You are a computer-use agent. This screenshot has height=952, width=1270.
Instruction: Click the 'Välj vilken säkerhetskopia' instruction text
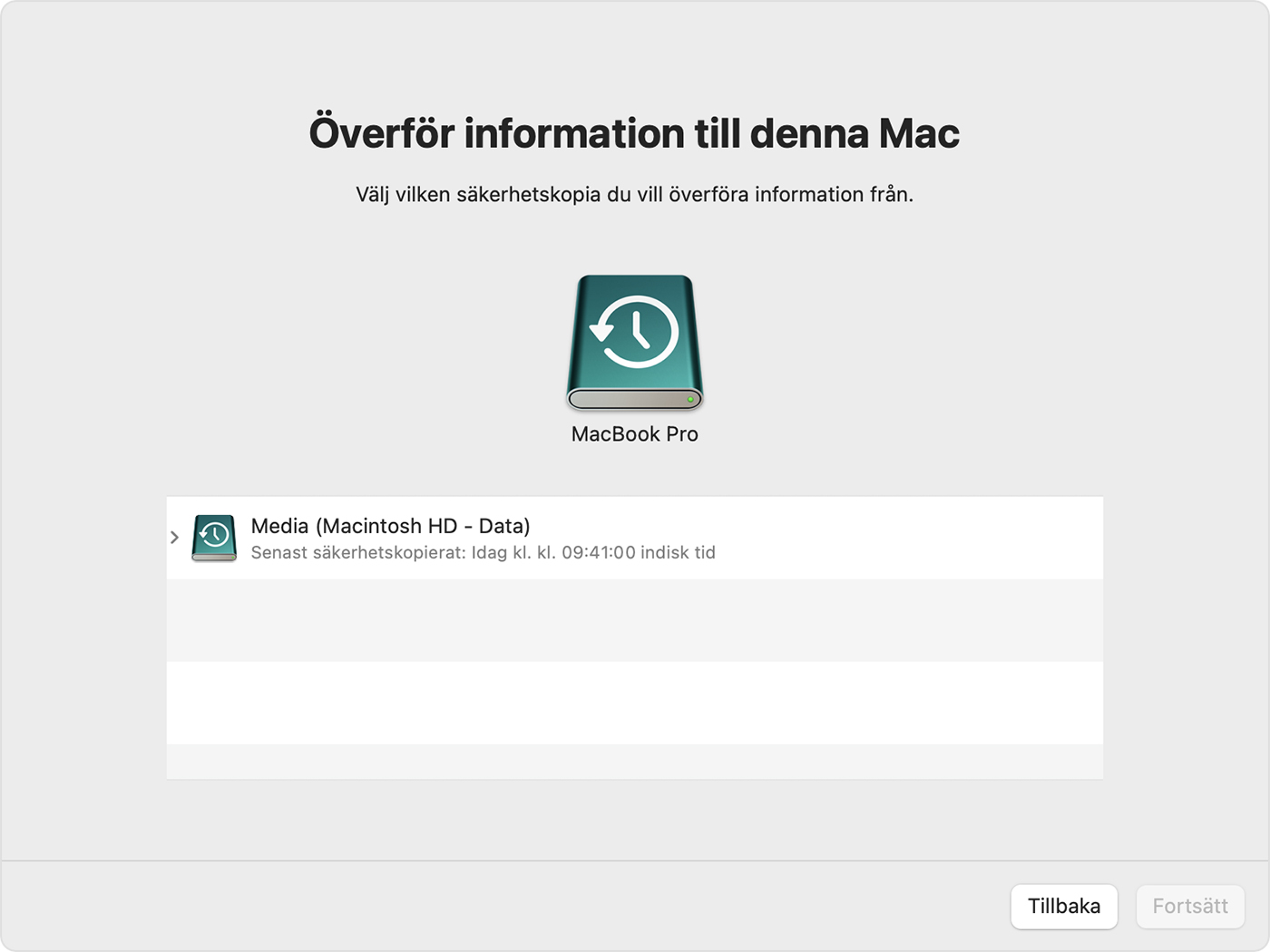(634, 194)
